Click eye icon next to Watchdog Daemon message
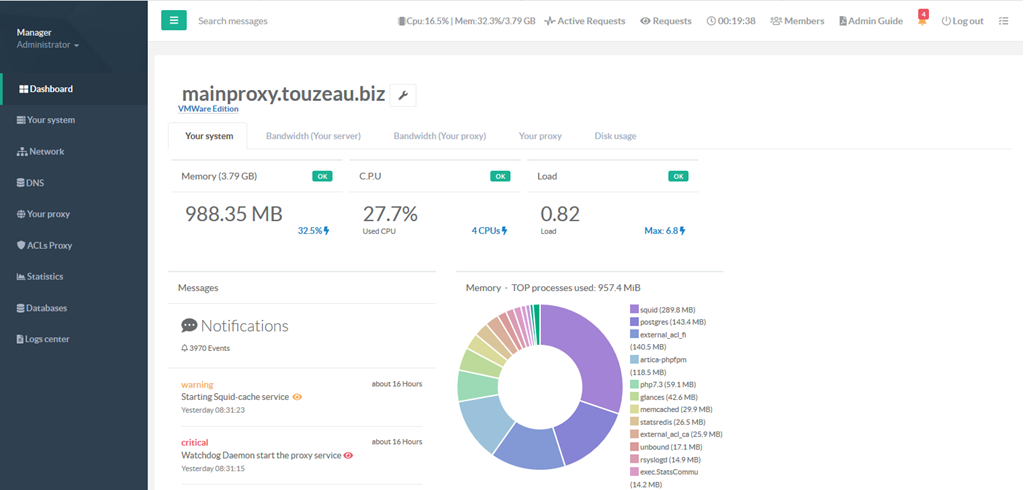 tap(348, 455)
